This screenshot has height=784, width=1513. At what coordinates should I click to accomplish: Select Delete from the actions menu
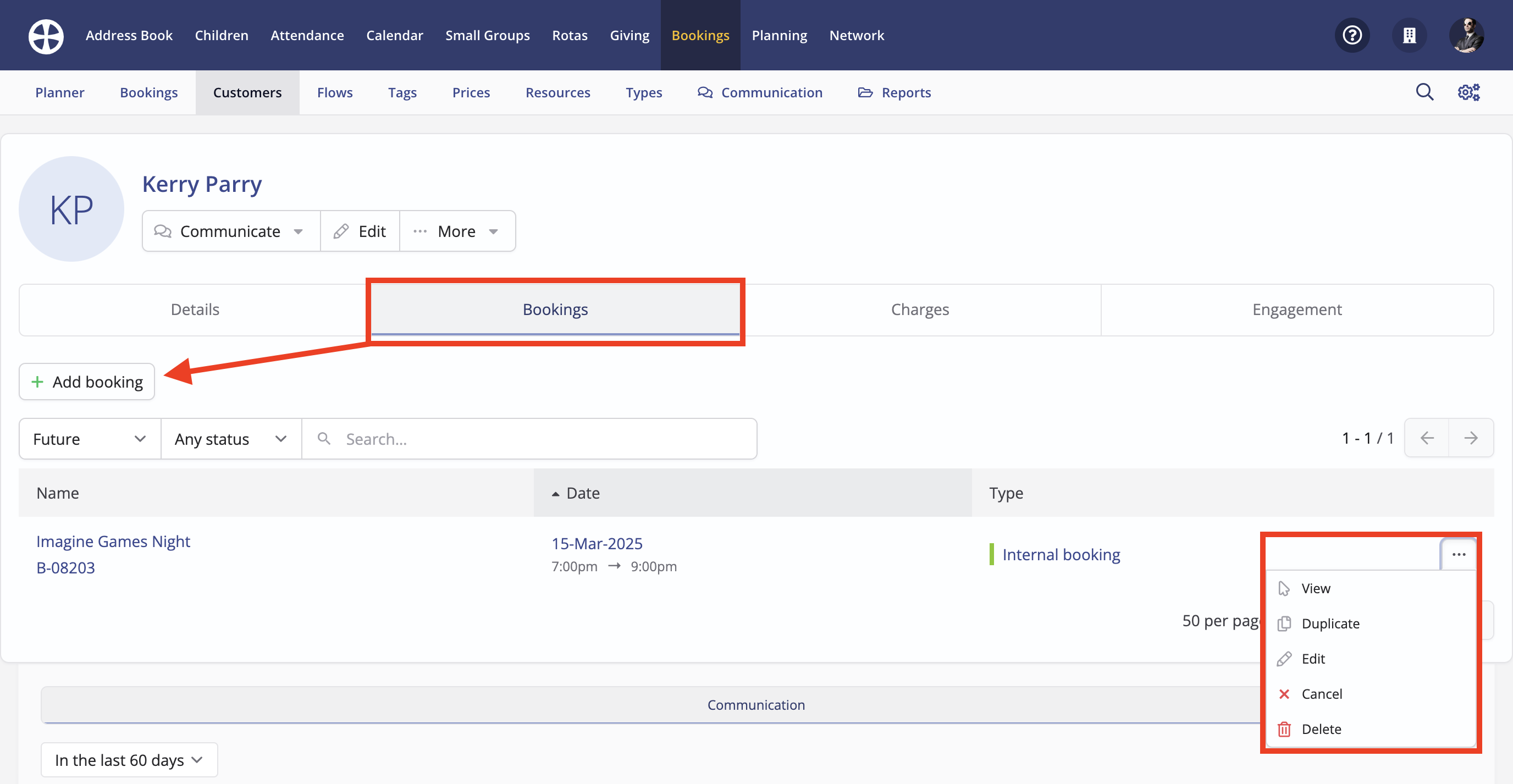pyautogui.click(x=1322, y=729)
